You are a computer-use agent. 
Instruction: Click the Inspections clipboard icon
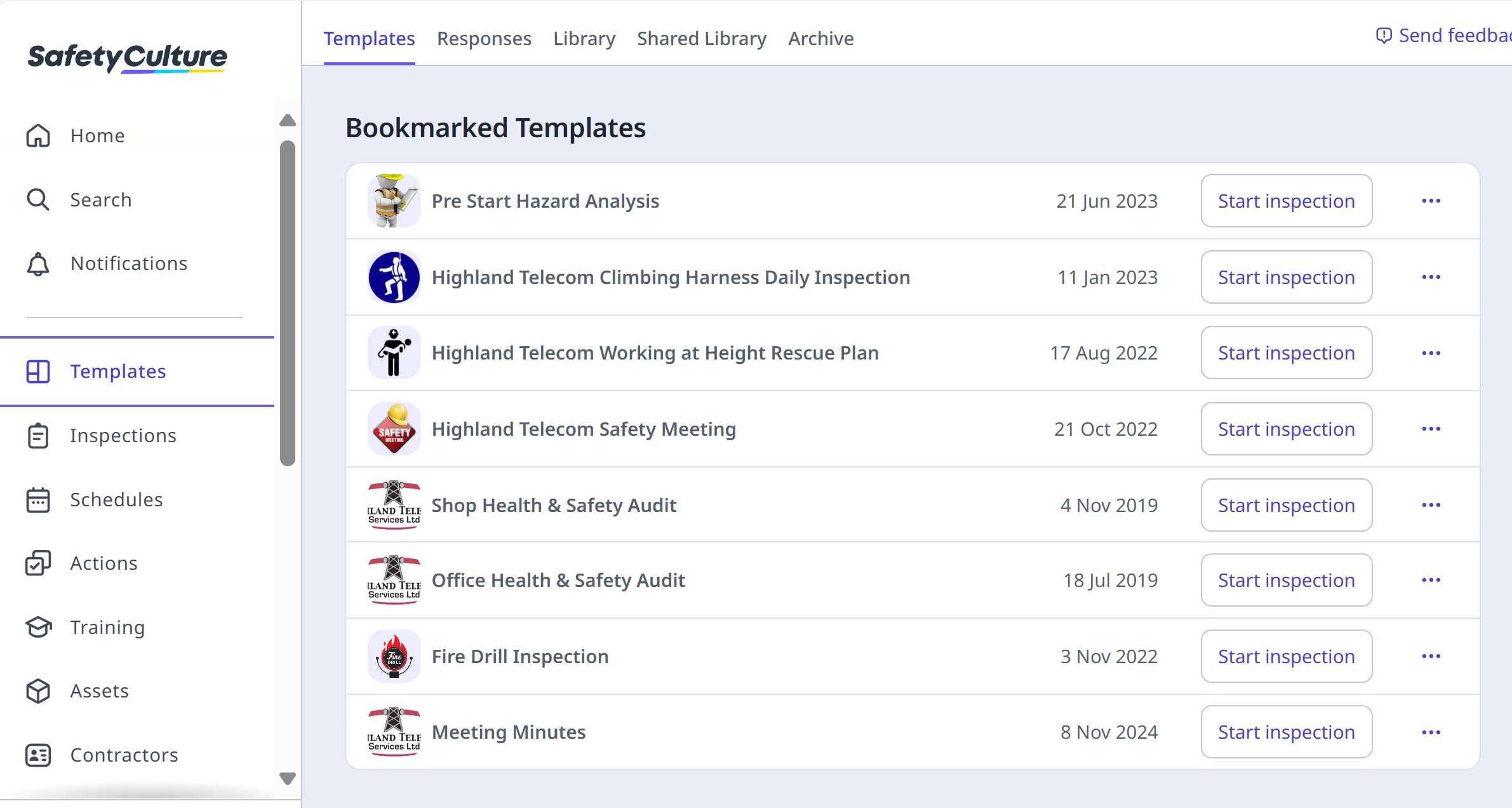(x=38, y=436)
